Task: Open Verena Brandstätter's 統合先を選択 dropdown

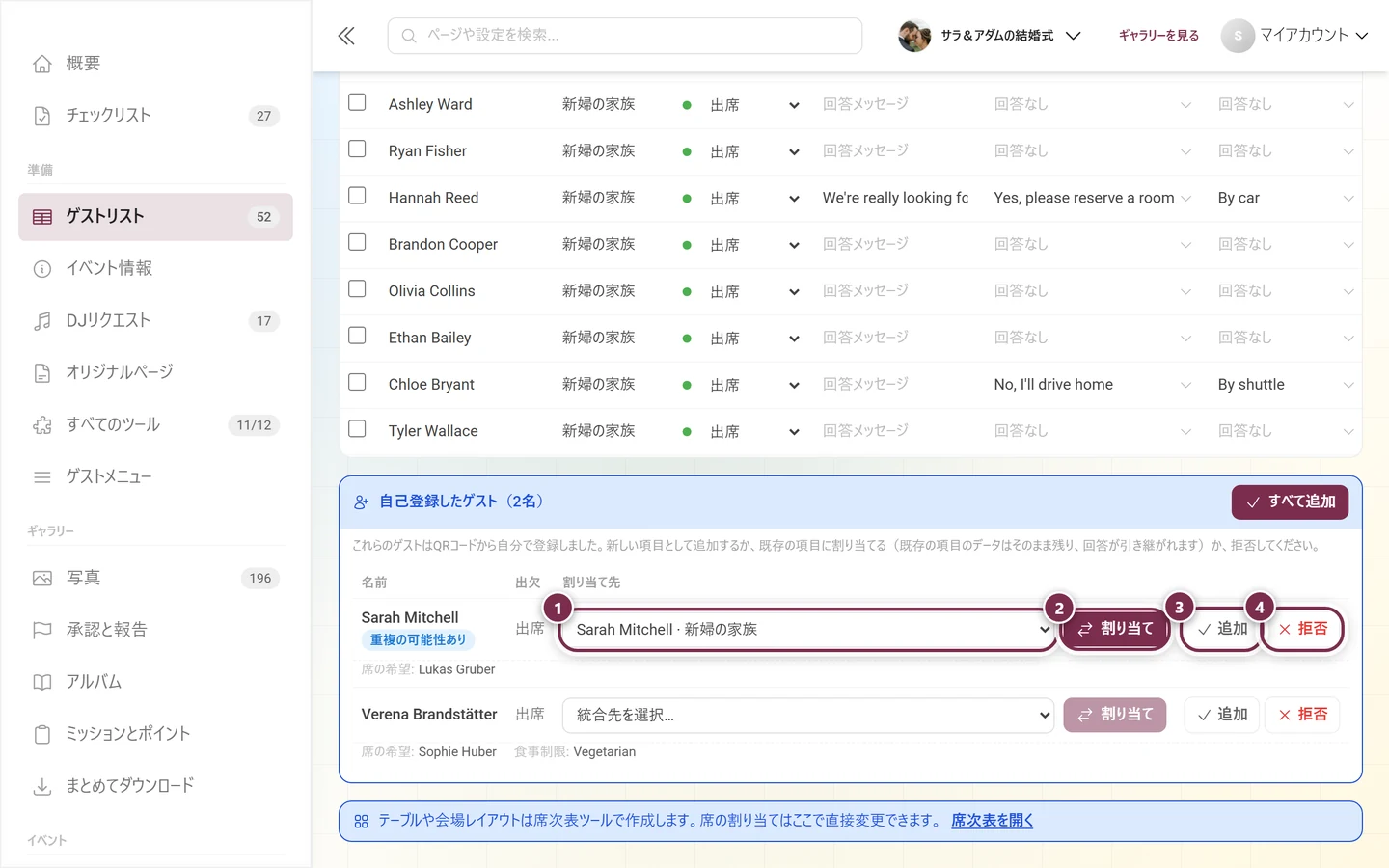Action: click(x=807, y=715)
